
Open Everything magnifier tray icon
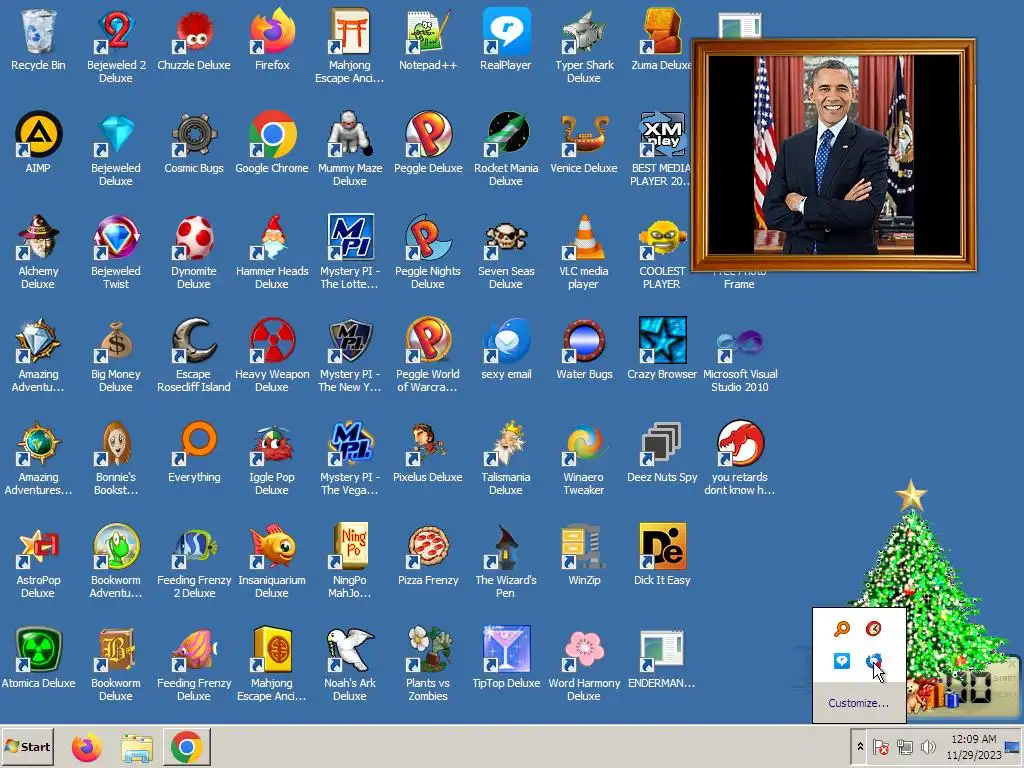842,628
